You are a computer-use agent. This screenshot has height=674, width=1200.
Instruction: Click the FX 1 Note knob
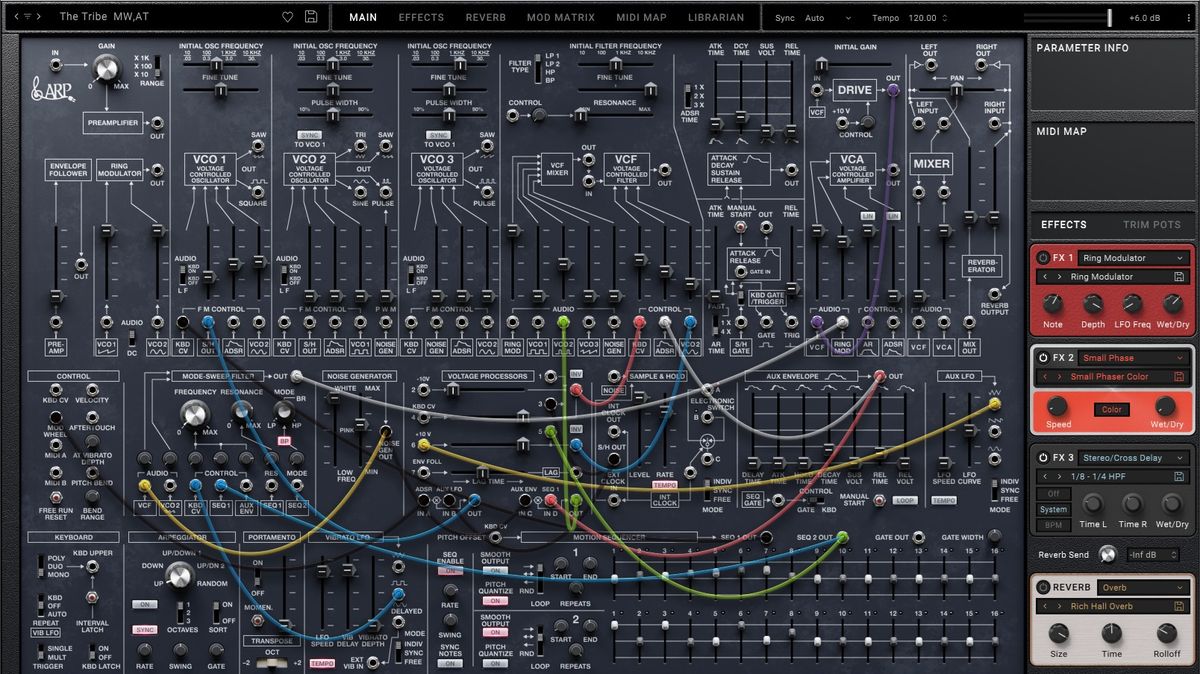[x=1052, y=303]
